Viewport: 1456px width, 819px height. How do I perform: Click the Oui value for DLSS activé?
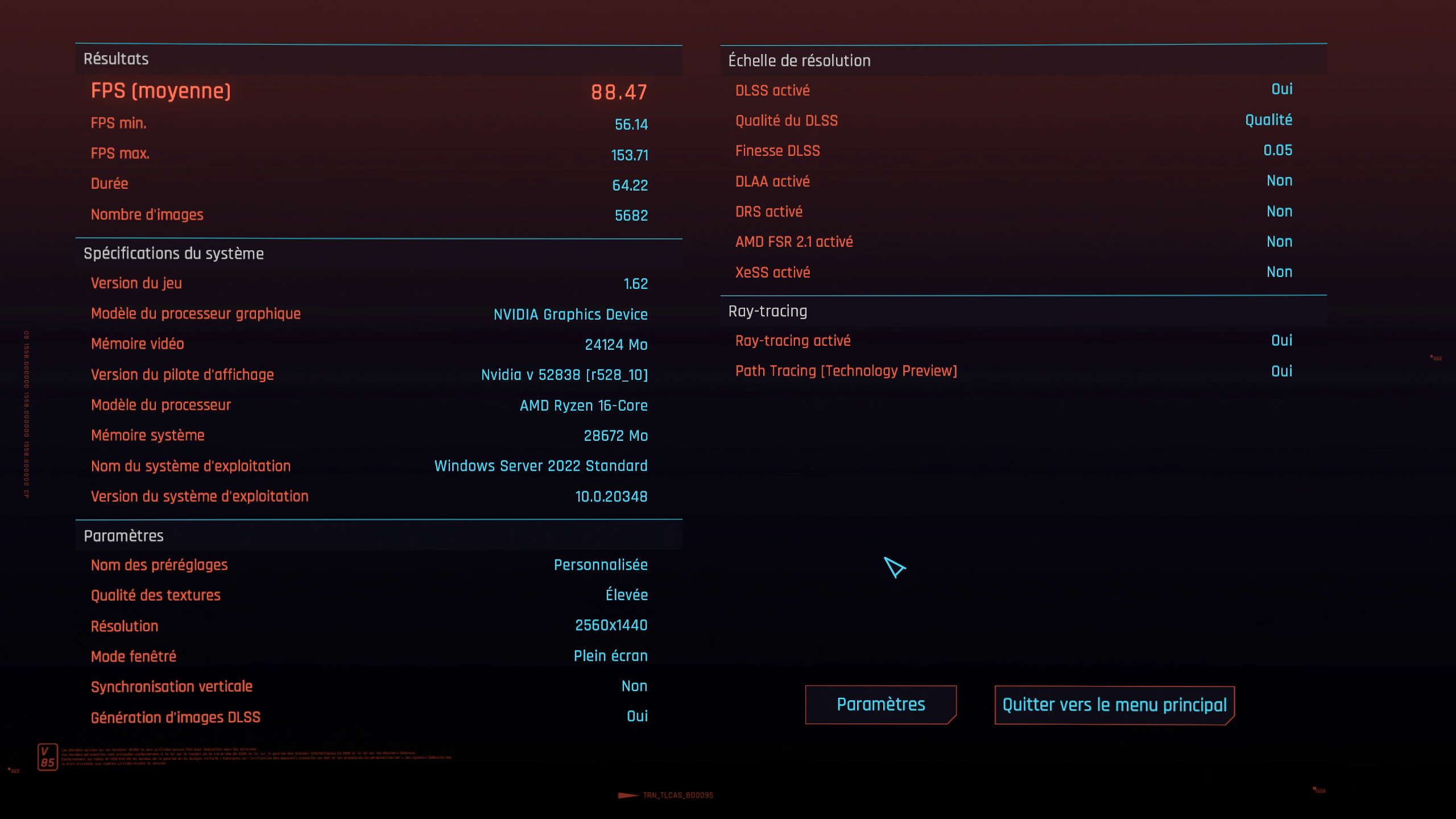1281,89
